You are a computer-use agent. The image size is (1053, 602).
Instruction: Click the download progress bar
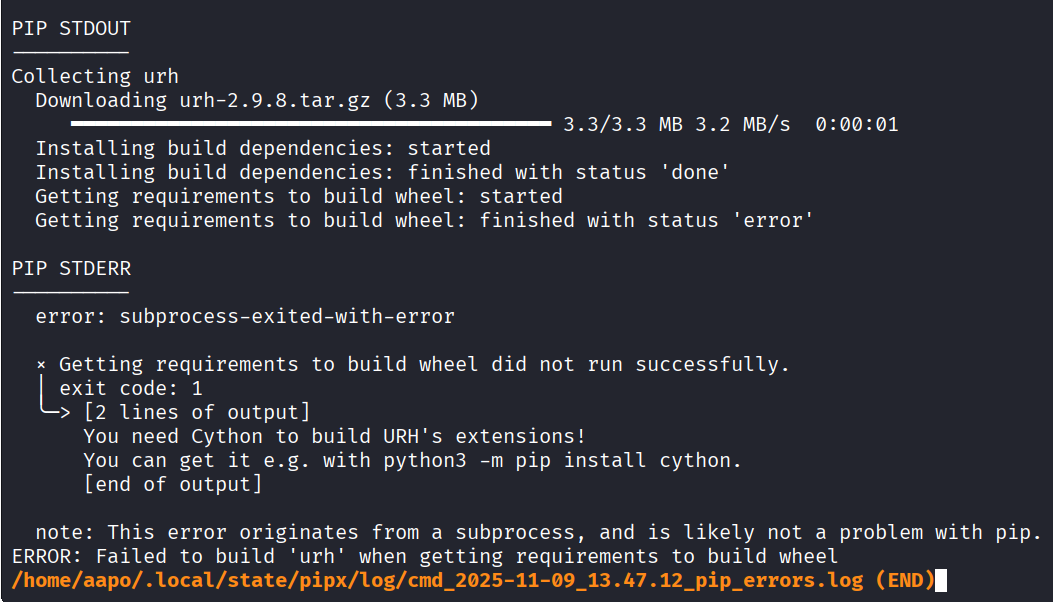311,124
